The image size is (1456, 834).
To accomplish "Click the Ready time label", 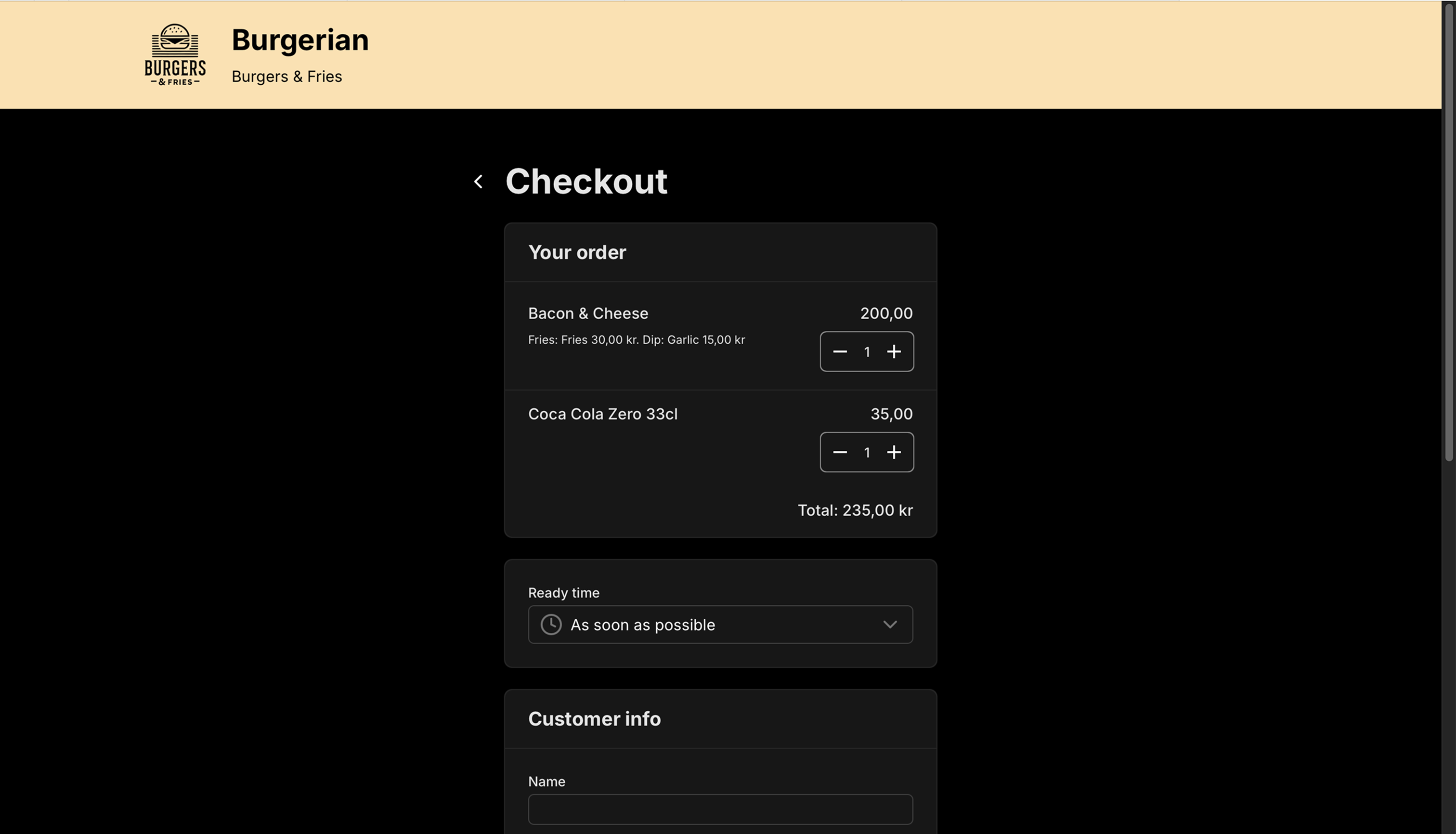I will point(564,593).
